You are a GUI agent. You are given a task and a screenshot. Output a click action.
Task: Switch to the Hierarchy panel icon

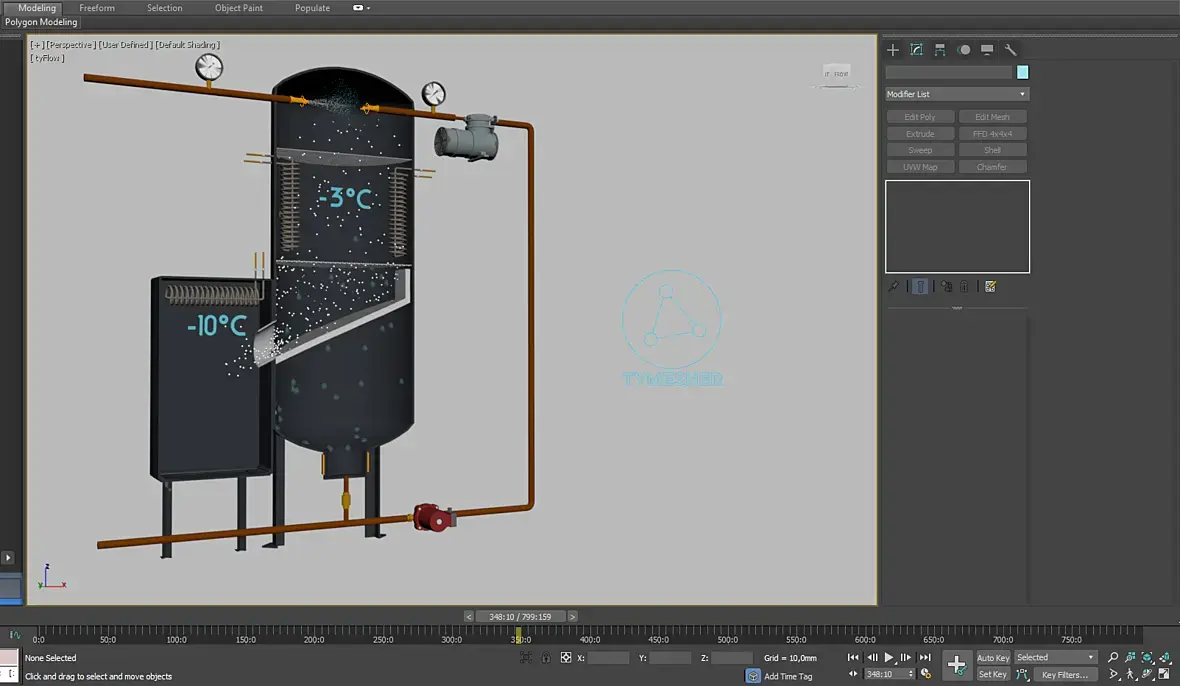click(940, 50)
